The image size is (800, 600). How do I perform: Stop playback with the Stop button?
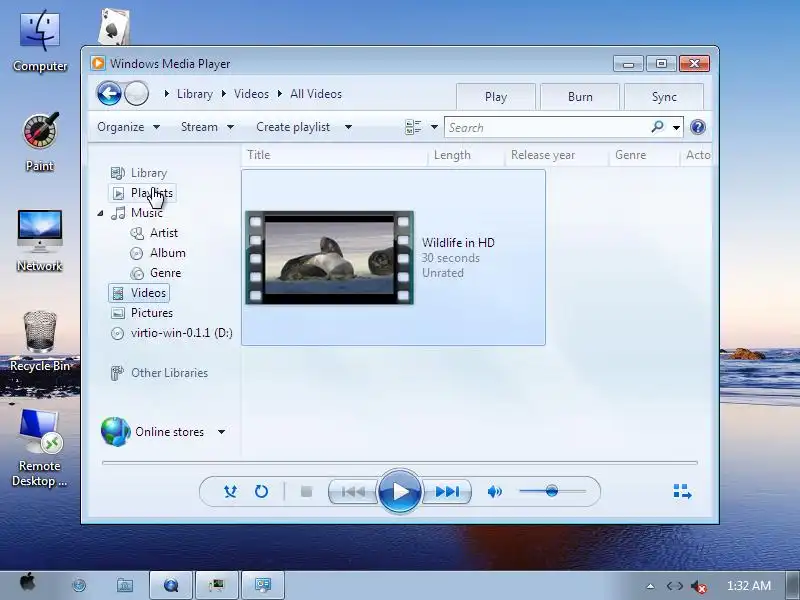point(306,491)
